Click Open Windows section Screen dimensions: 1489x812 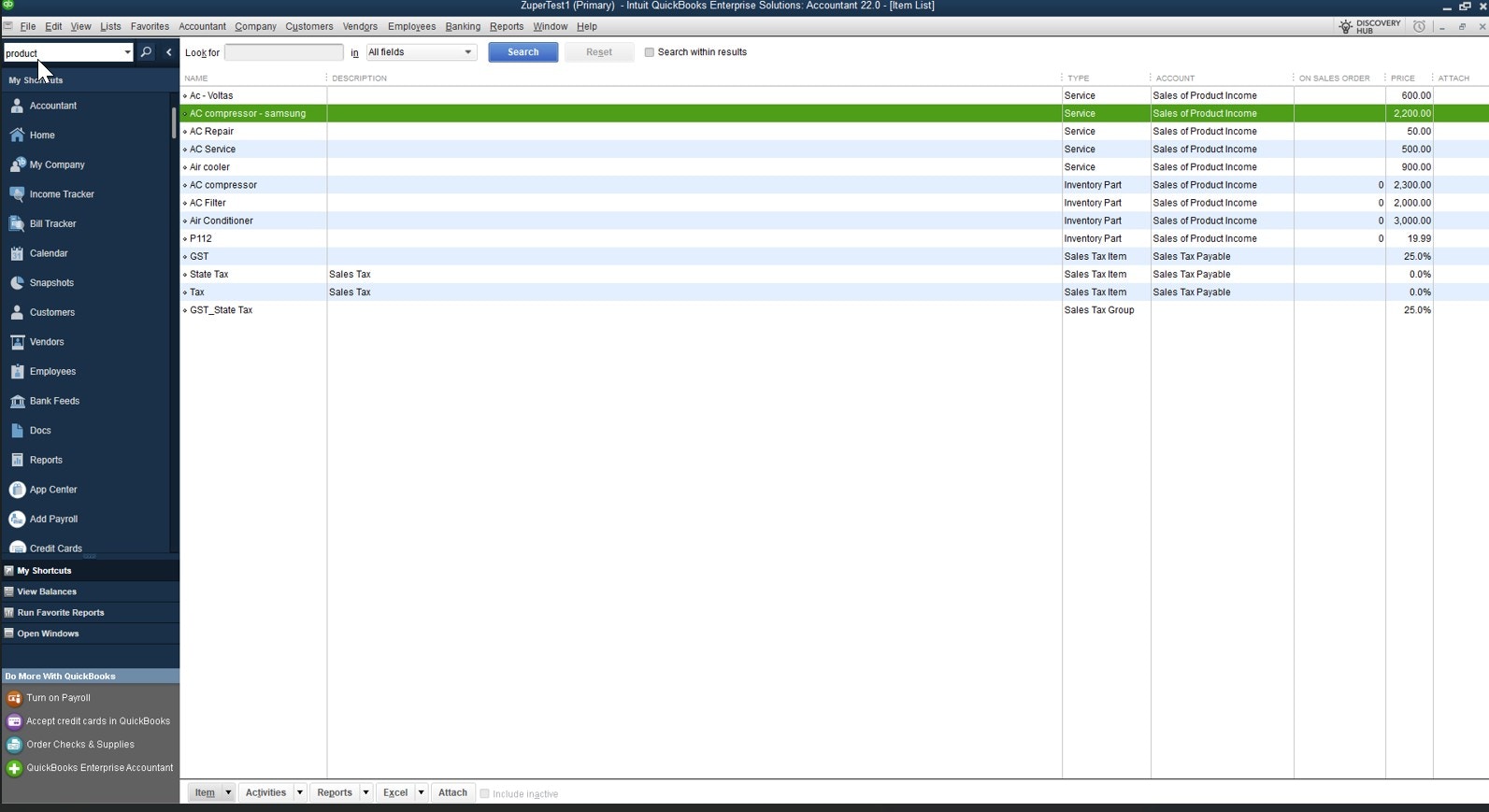pos(90,634)
